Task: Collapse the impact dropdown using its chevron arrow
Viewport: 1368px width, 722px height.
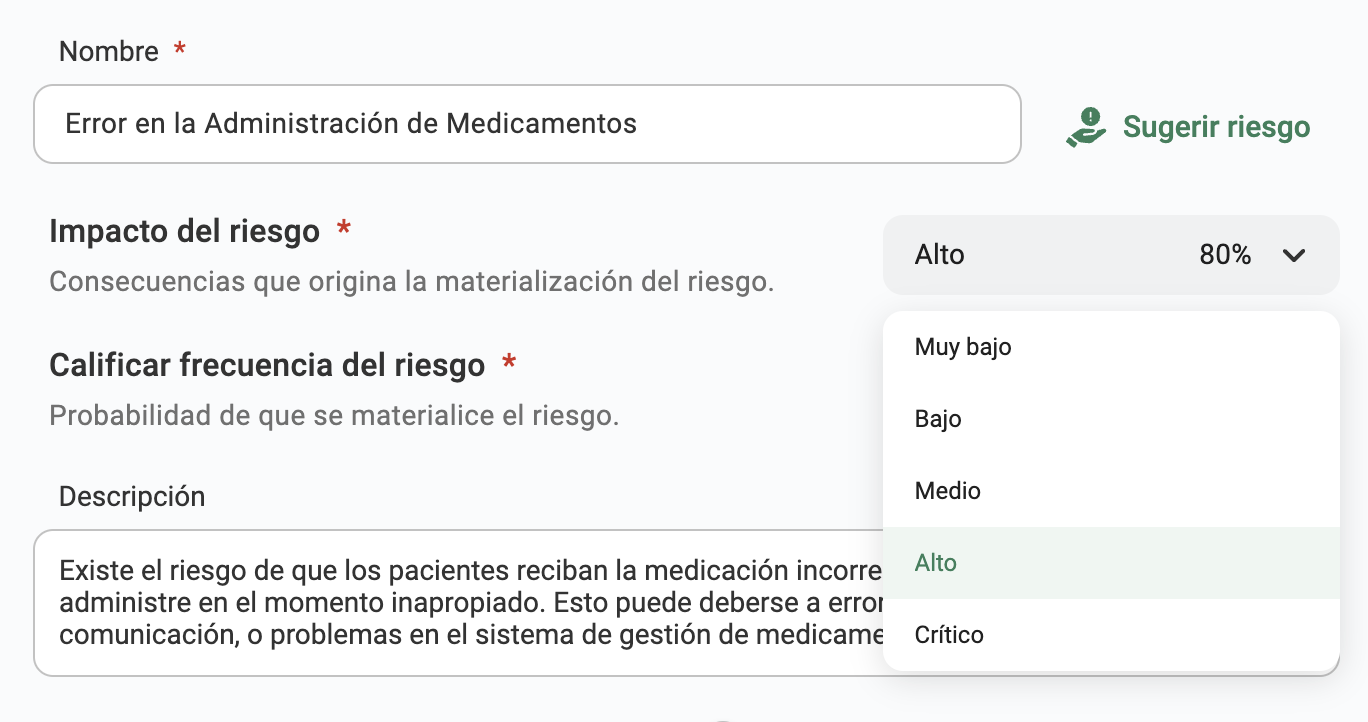Action: click(x=1294, y=255)
